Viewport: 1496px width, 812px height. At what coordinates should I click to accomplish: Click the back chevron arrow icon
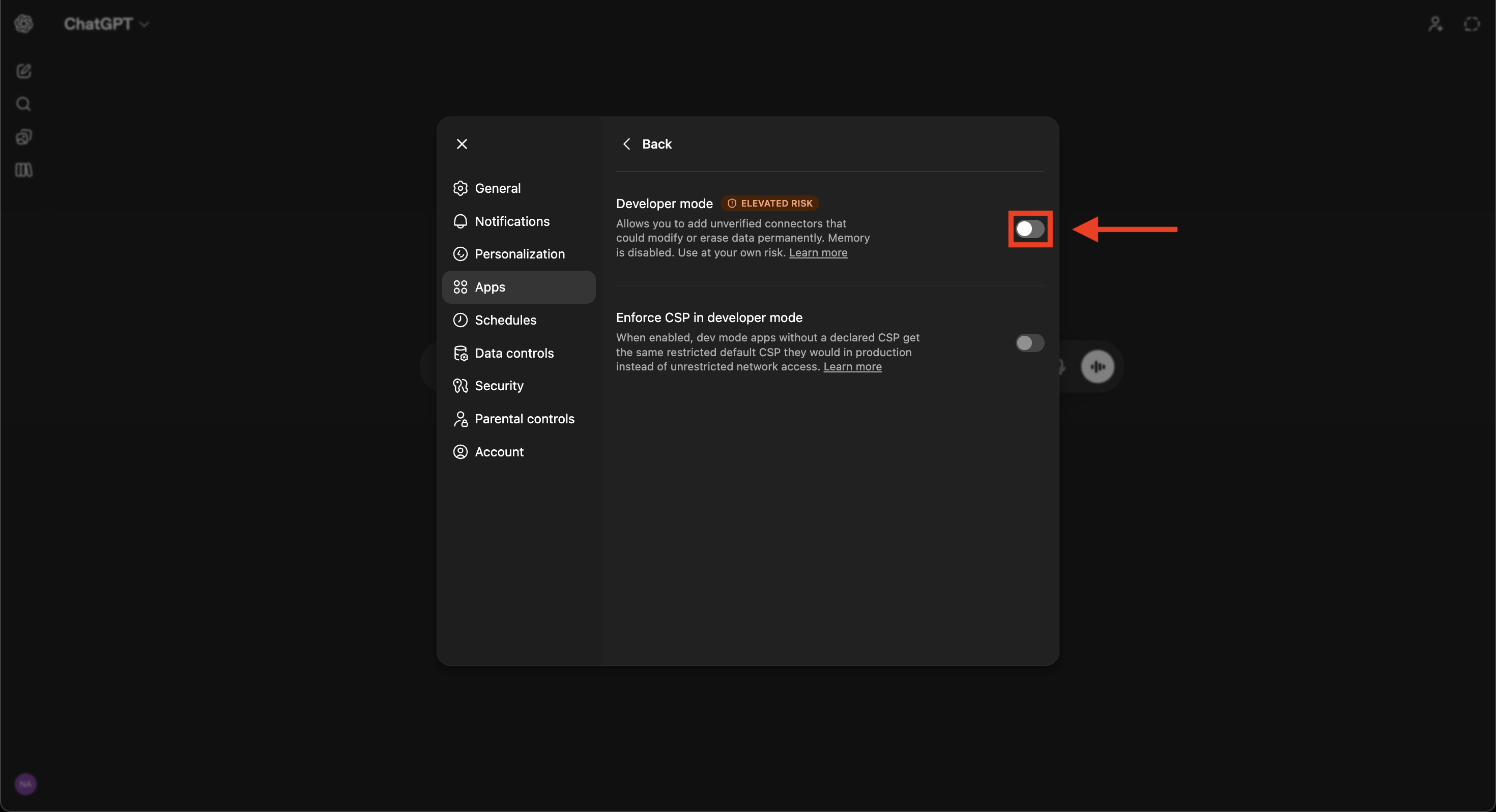pyautogui.click(x=626, y=143)
